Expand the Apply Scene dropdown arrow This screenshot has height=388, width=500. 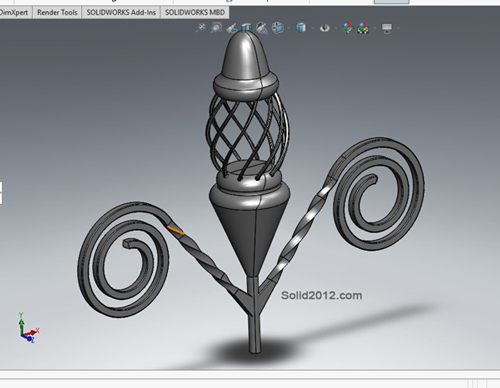tap(375, 28)
